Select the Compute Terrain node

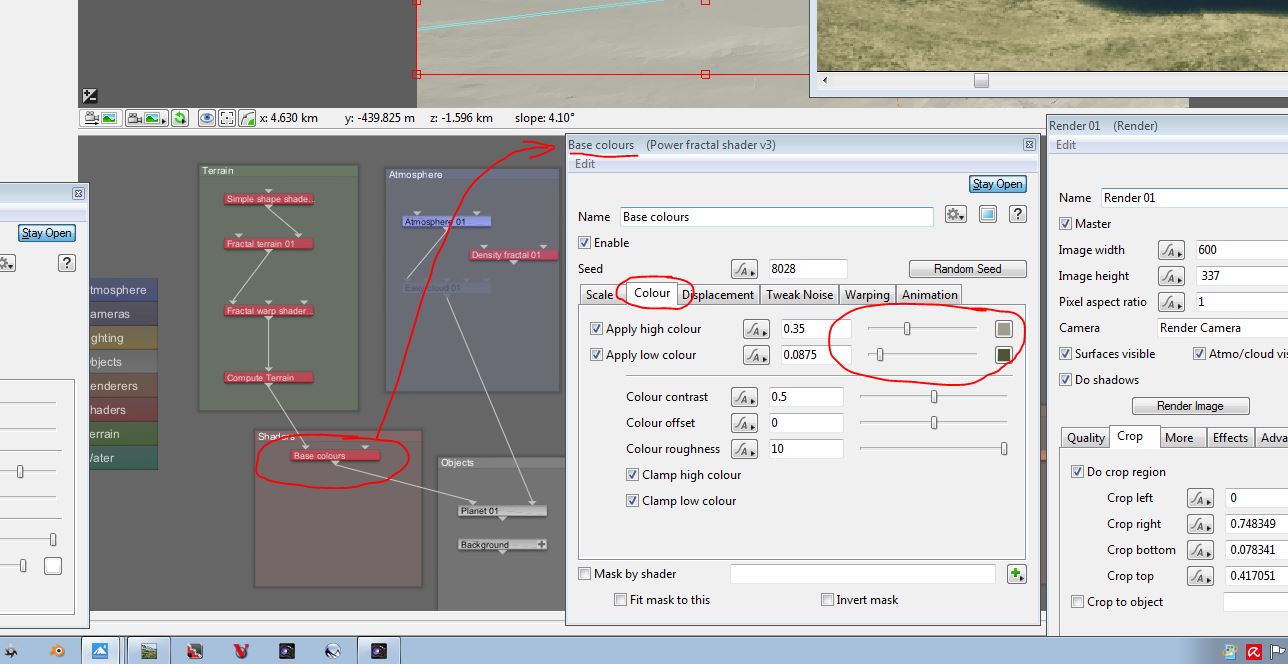[269, 378]
